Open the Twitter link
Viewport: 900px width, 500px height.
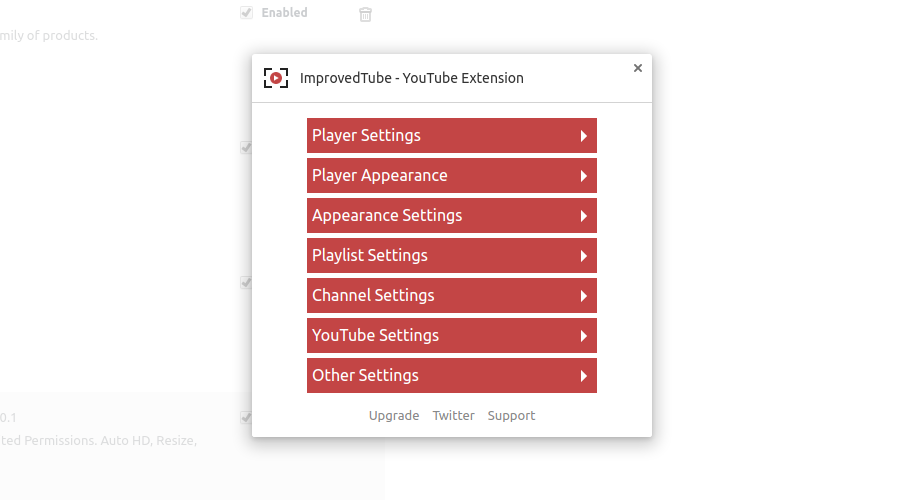[453, 416]
